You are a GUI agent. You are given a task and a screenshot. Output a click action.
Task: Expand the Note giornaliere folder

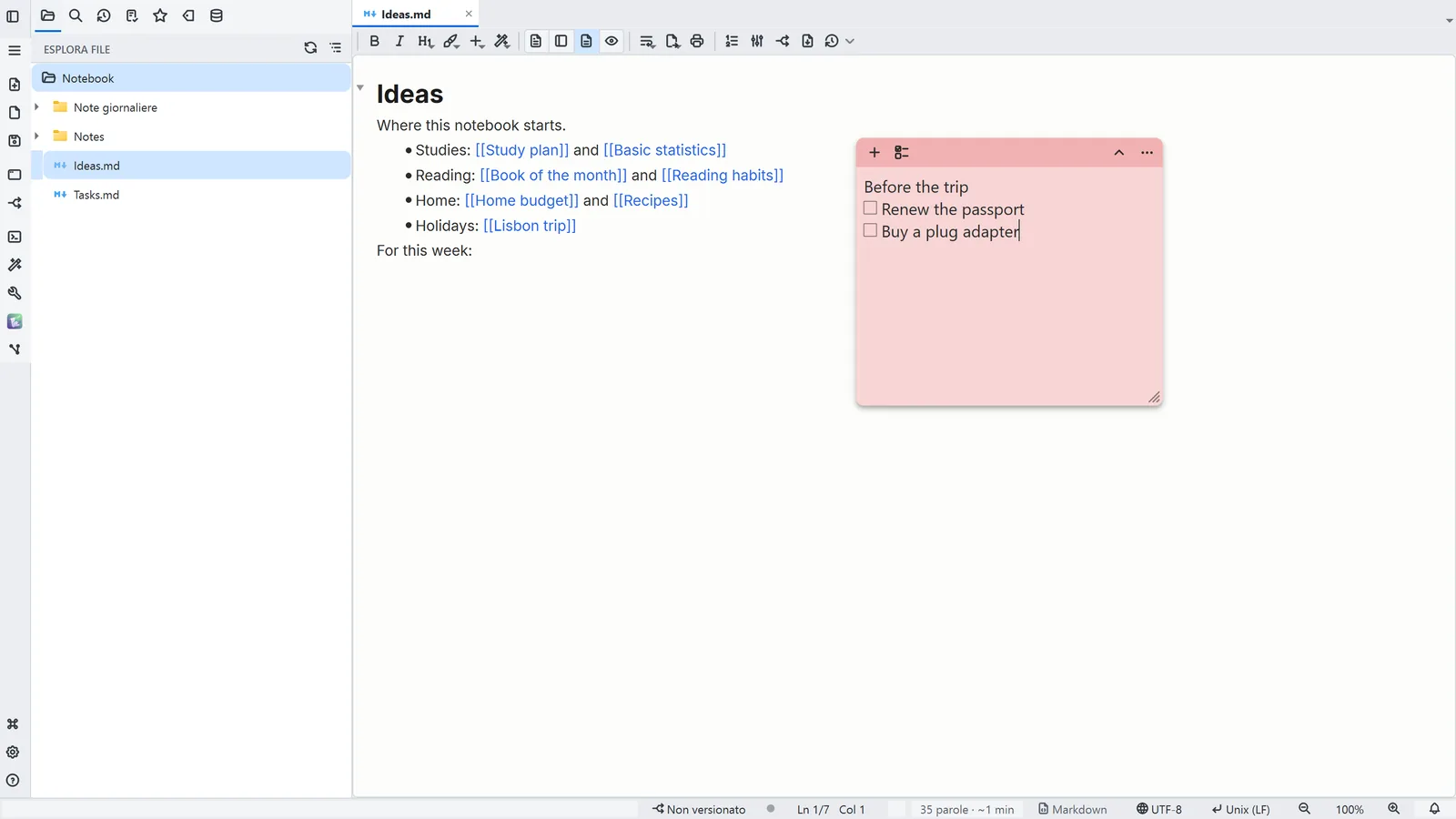36,107
